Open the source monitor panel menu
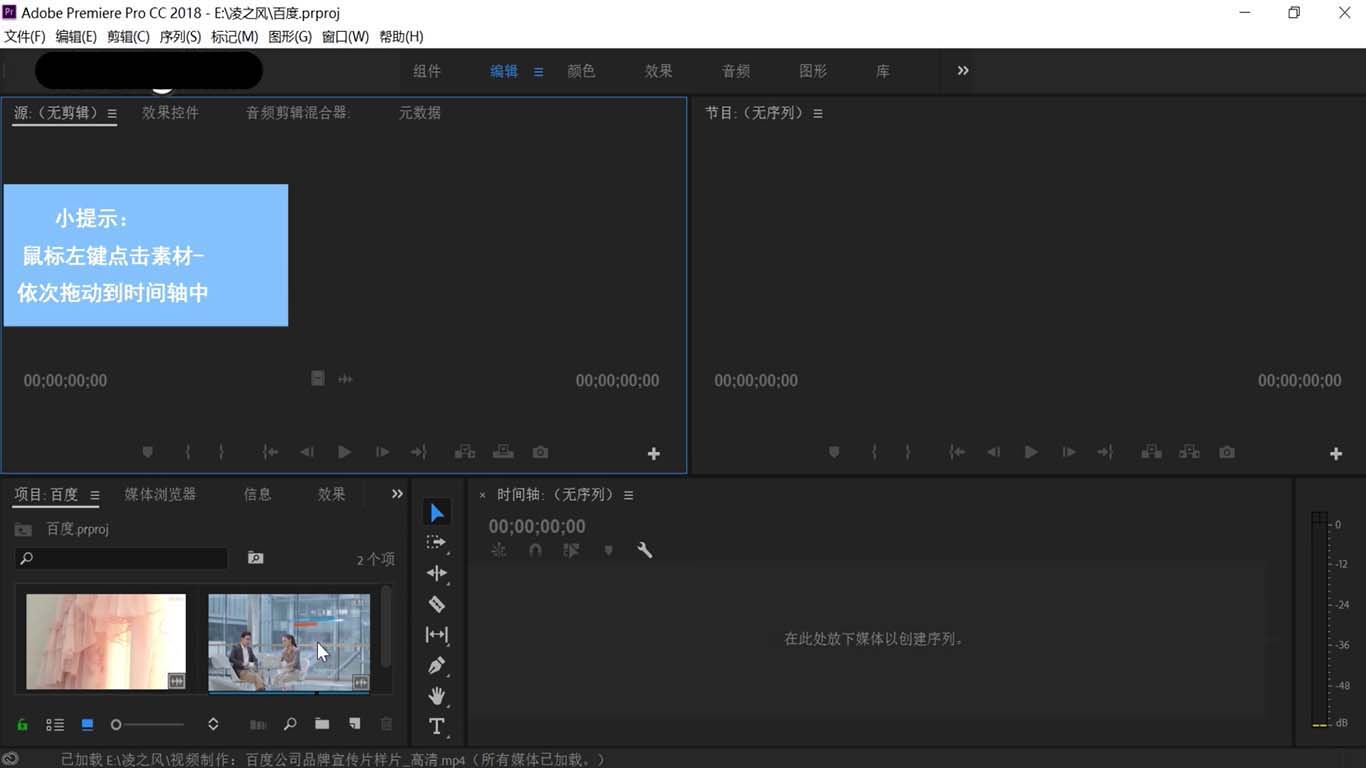The width and height of the screenshot is (1366, 768). point(112,113)
